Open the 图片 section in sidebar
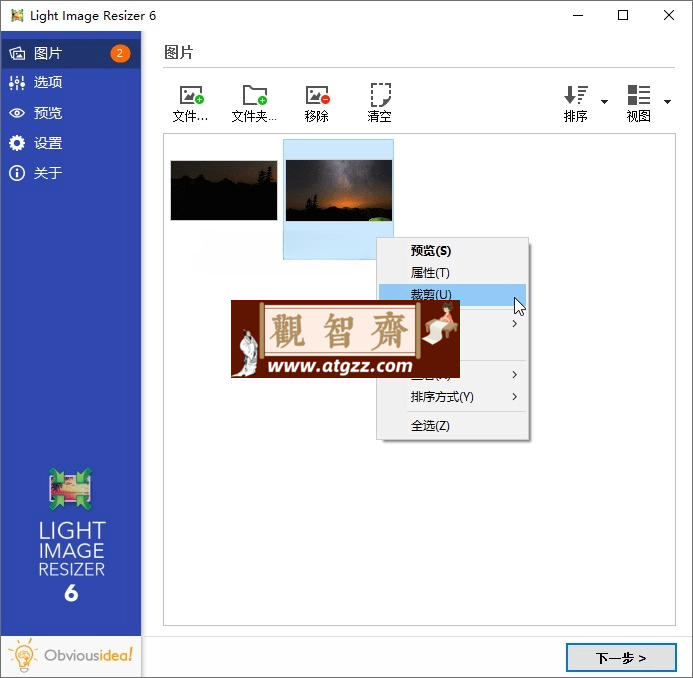 click(71, 53)
